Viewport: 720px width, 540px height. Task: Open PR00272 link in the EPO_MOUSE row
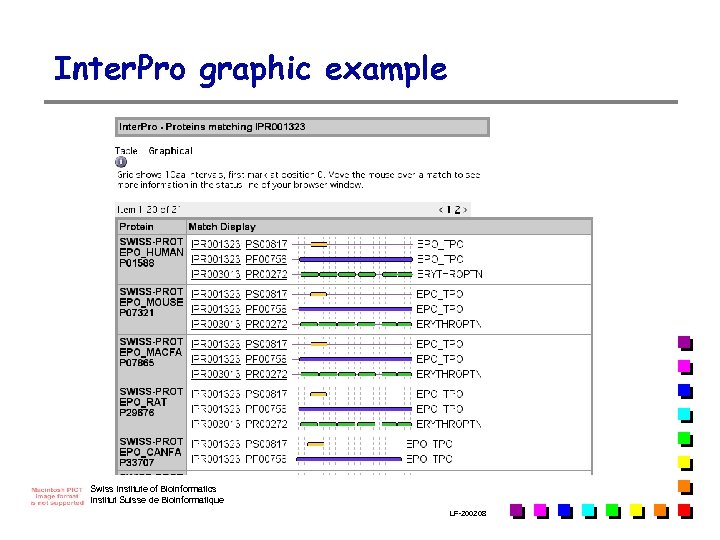pyautogui.click(x=266, y=325)
